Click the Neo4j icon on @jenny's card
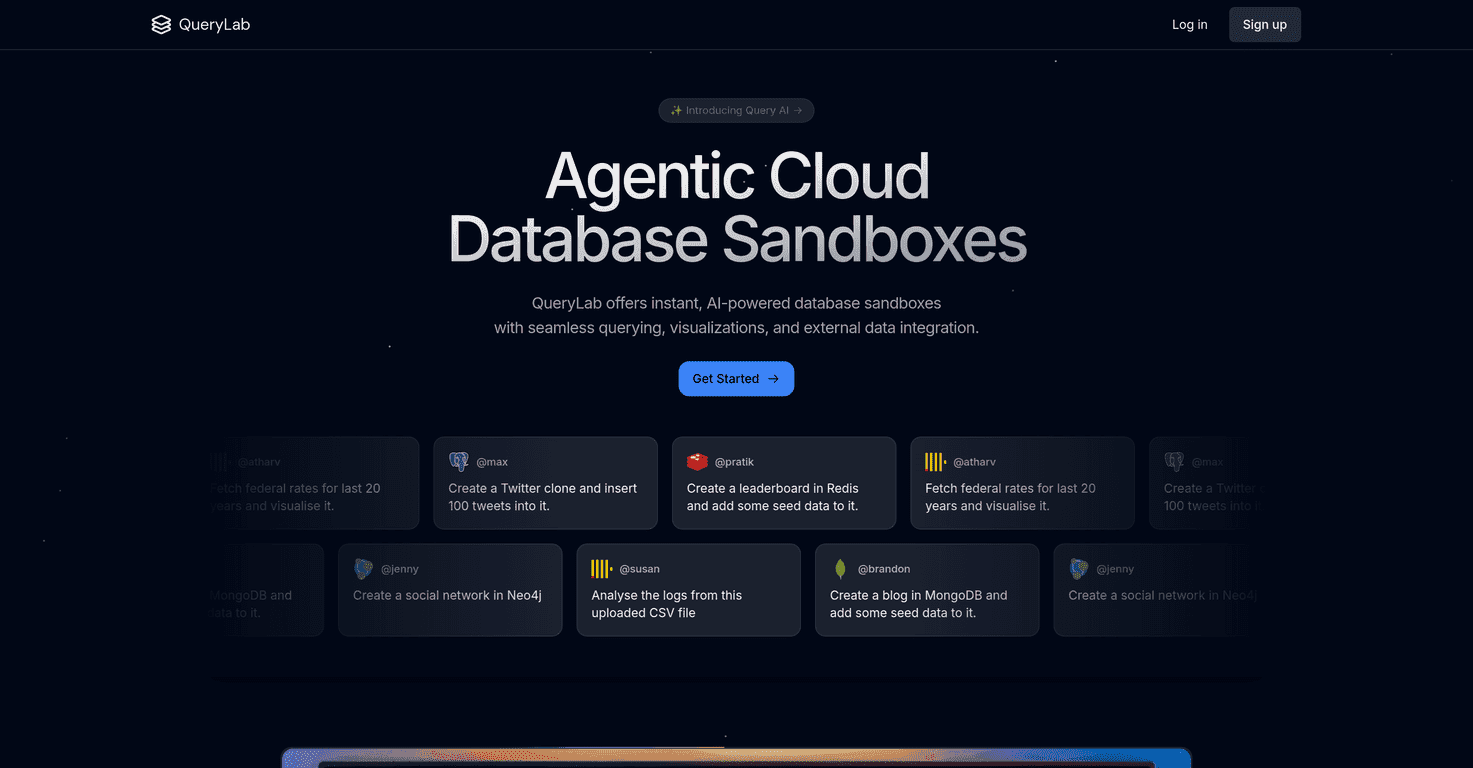Viewport: 1473px width, 768px height. point(364,568)
